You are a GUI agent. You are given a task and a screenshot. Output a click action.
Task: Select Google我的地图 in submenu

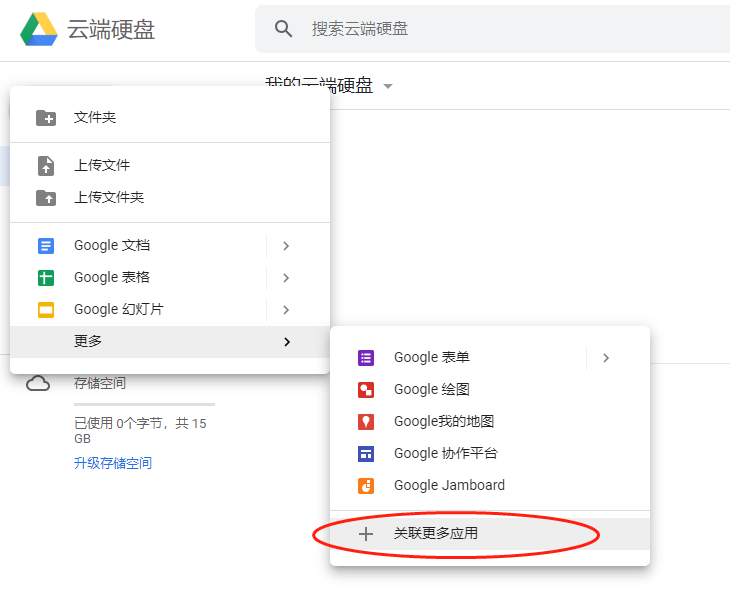490,422
